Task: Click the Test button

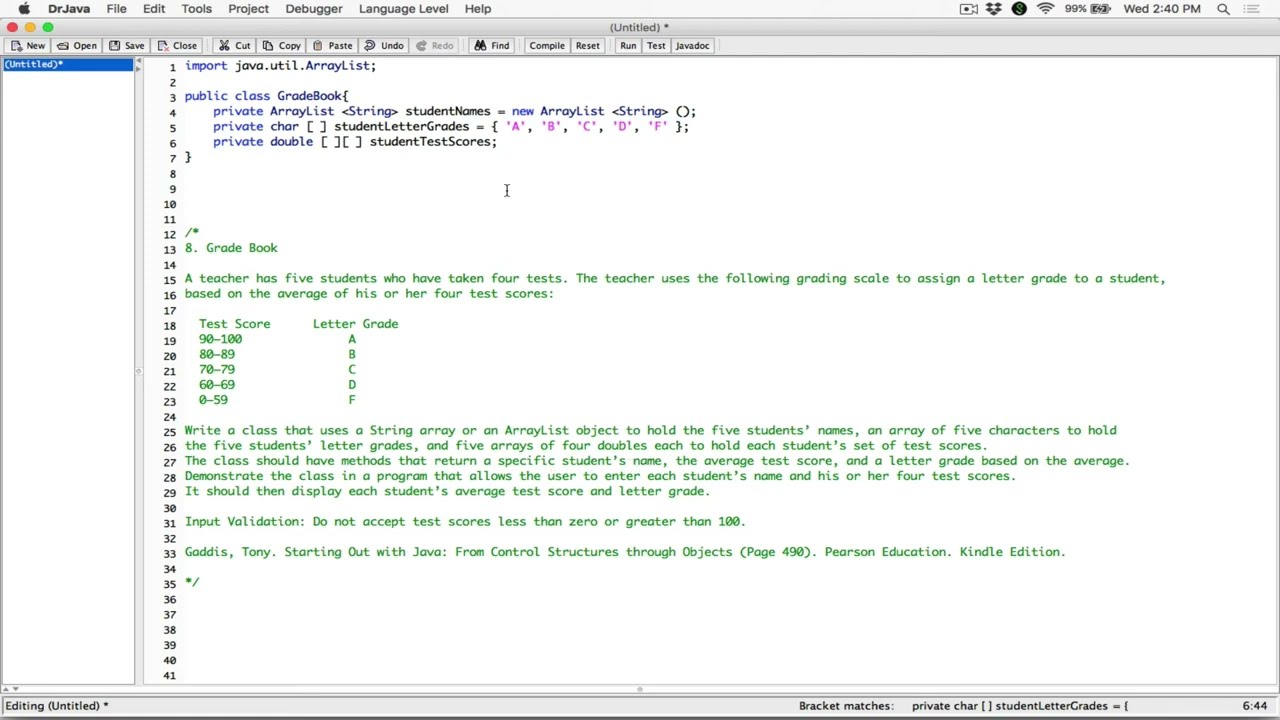Action: pos(656,46)
